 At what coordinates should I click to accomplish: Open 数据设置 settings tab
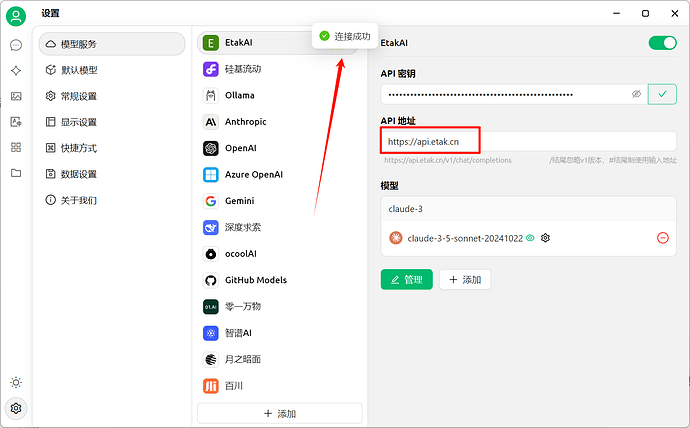(x=112, y=174)
